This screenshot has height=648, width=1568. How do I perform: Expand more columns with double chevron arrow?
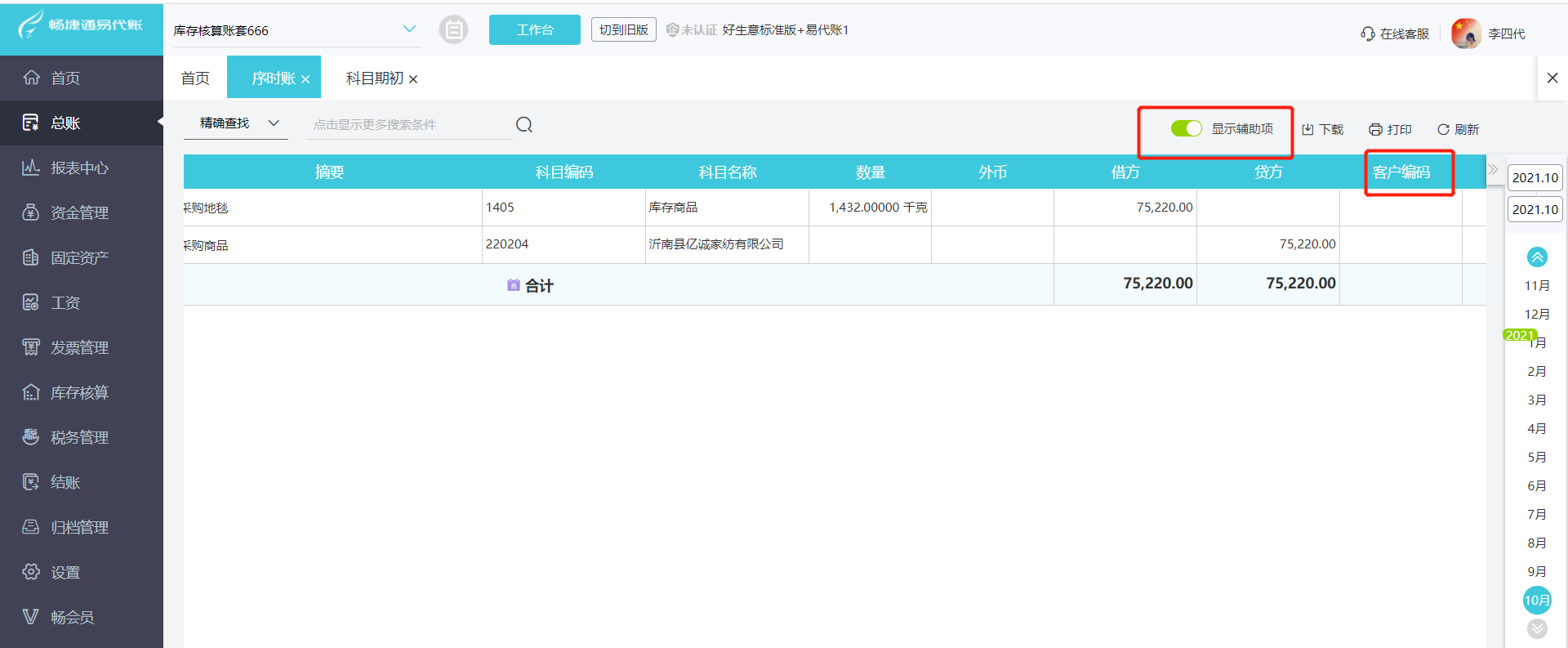[x=1493, y=170]
